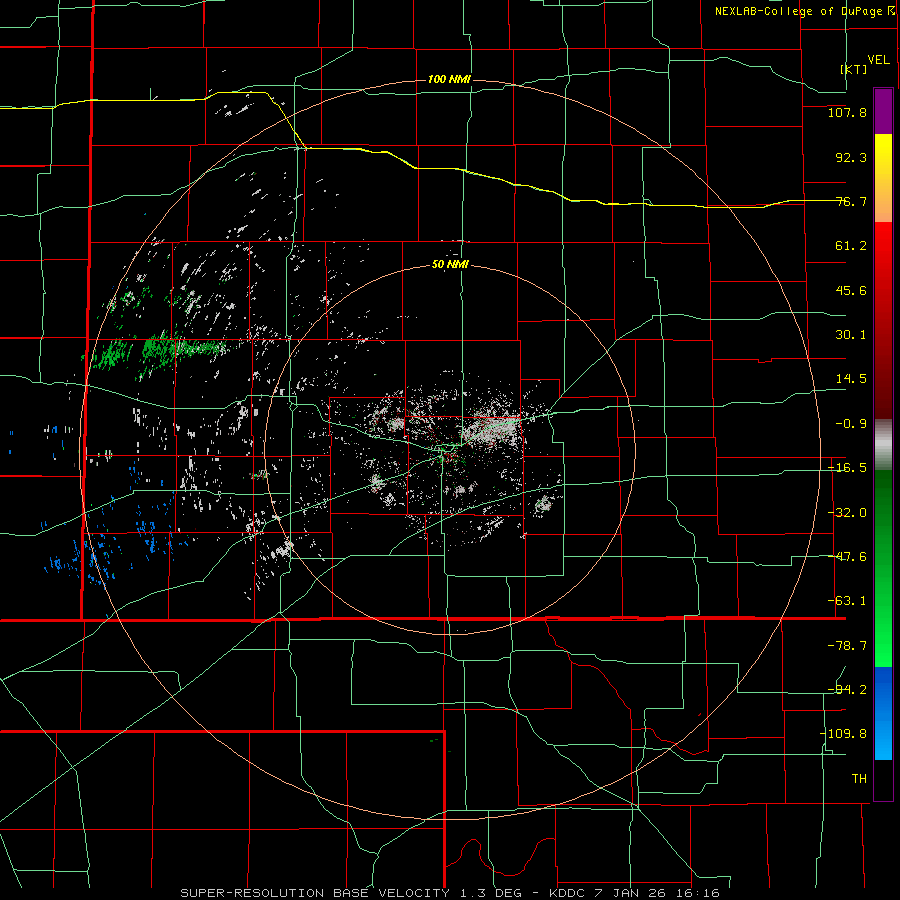Click the -63.1 scale value

[847, 601]
